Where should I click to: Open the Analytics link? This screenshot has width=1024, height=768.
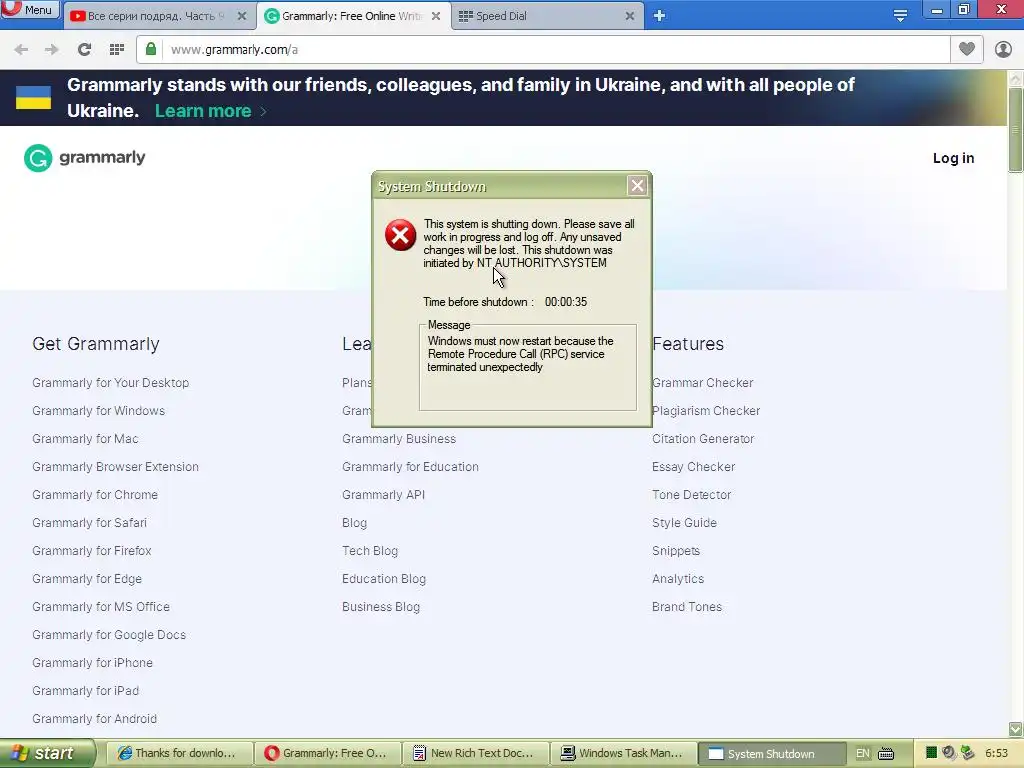[678, 579]
